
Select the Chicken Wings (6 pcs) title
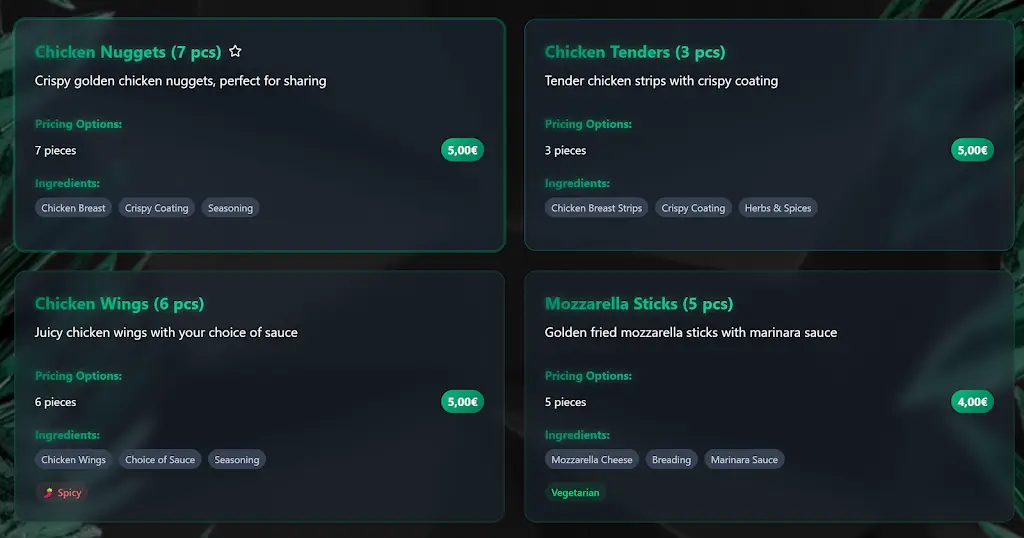(x=119, y=304)
